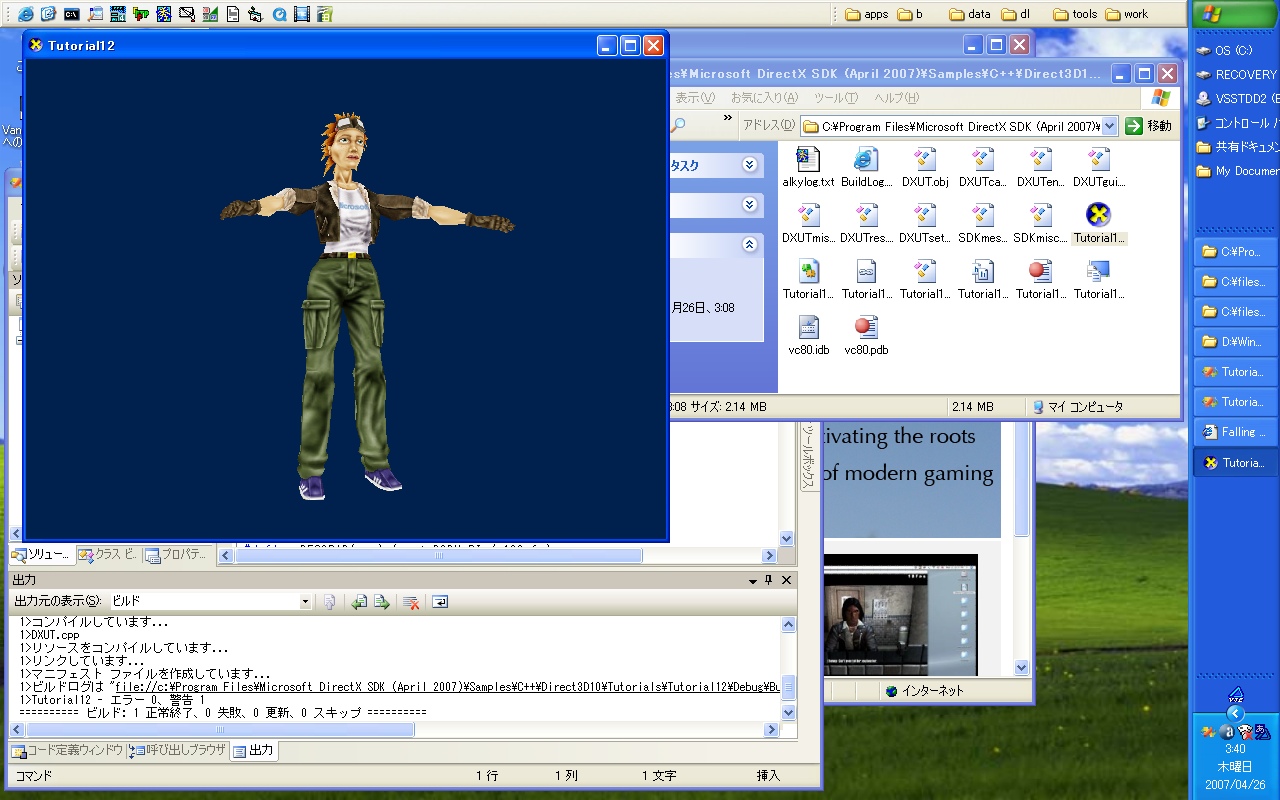Switch to the 呼び出しブラウザ tab
1280x800 pixels.
178,750
